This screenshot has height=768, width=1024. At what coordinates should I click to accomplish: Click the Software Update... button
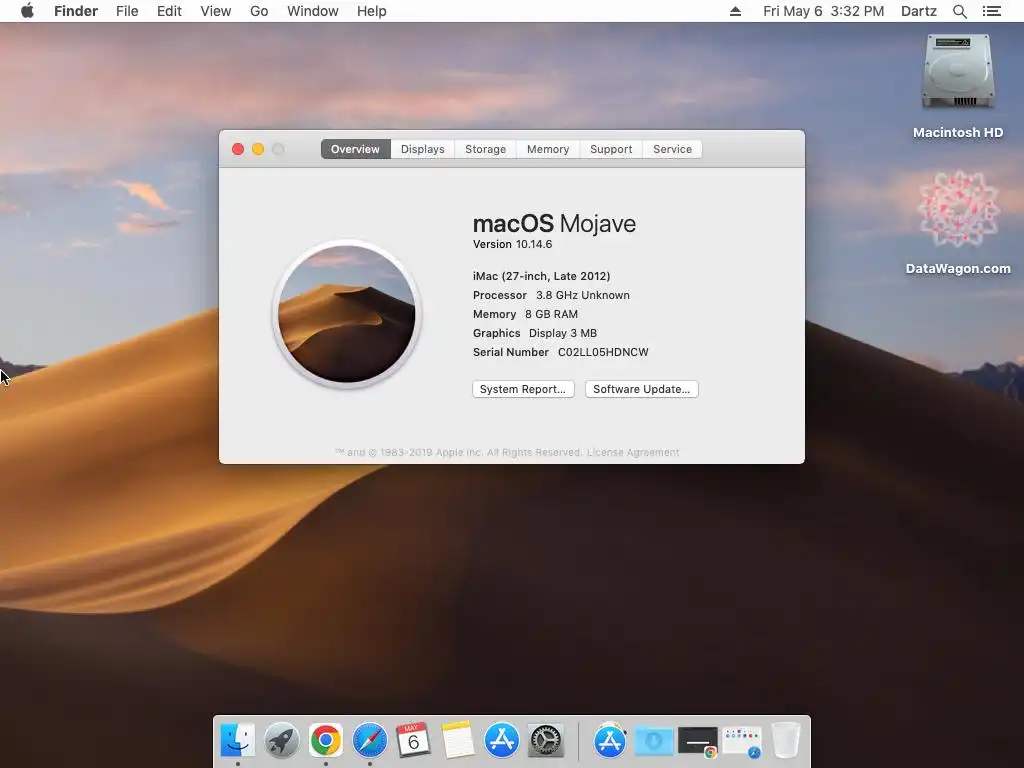[x=641, y=389]
